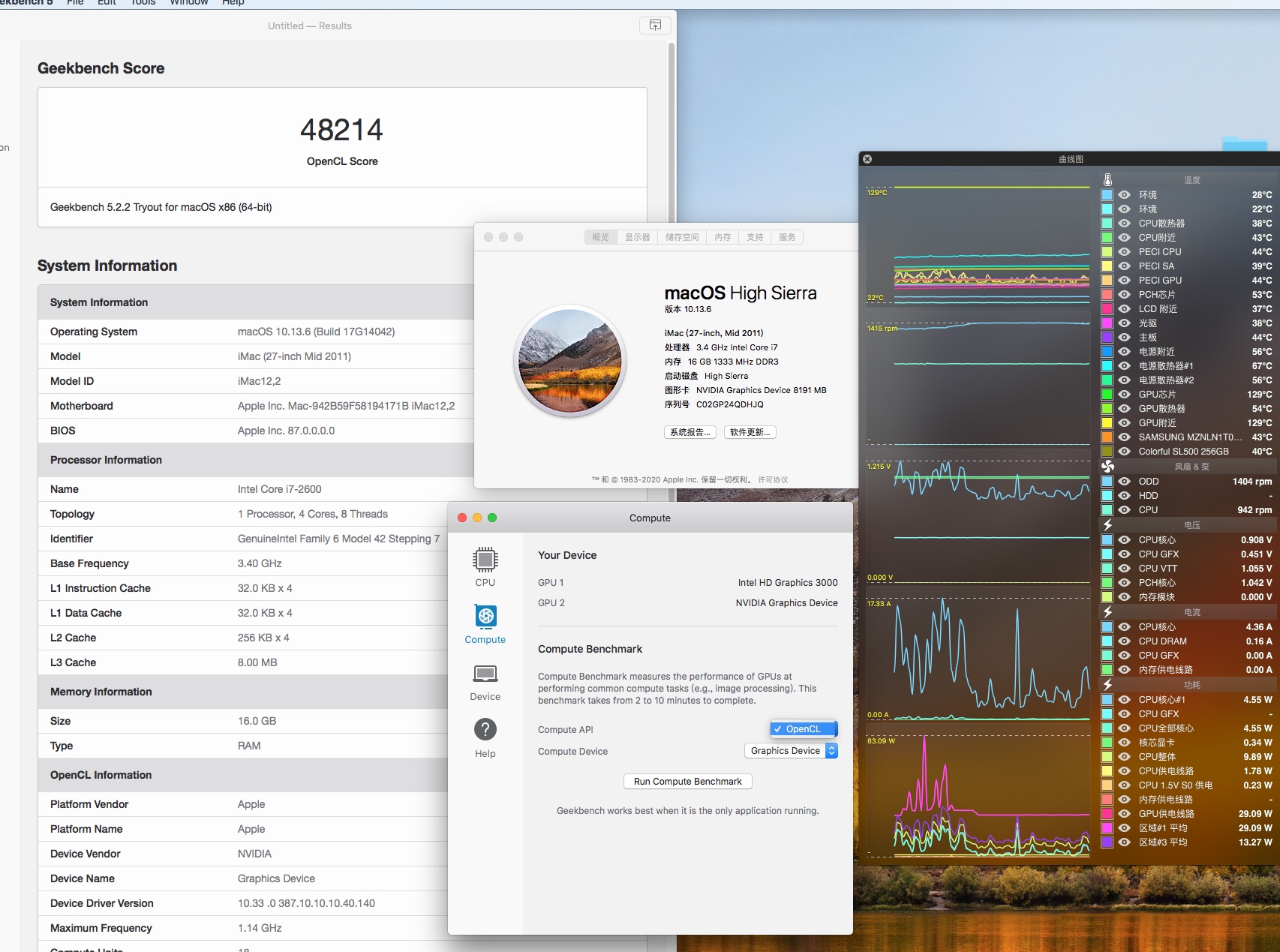
Task: Toggle visibility of CPU DRAM current
Action: (x=1124, y=641)
